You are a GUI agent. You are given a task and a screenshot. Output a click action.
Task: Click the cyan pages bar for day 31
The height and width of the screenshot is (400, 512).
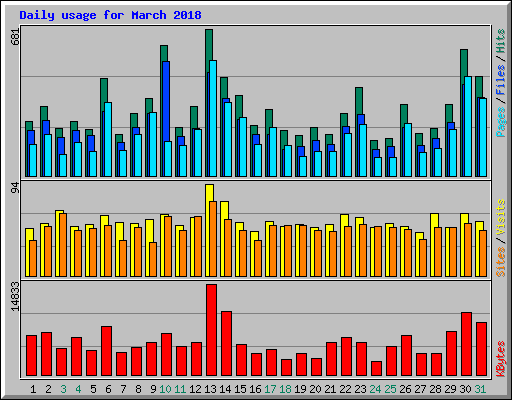(x=483, y=137)
